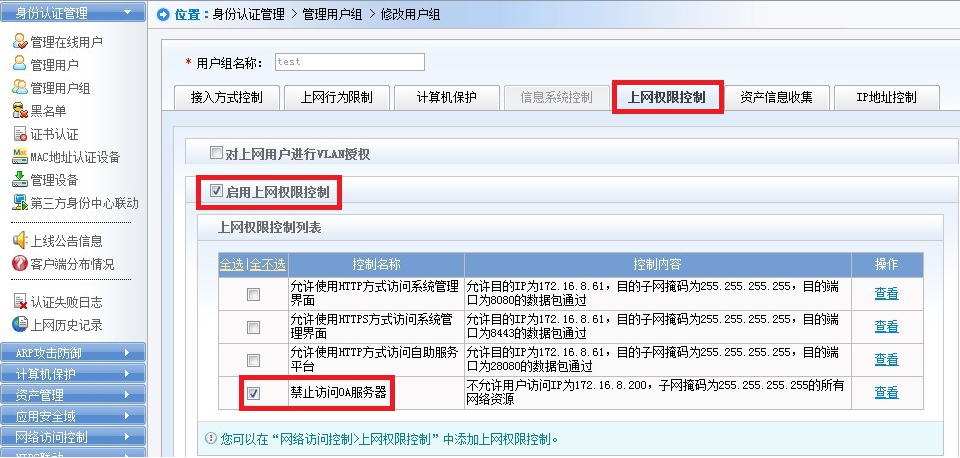Click the 控制名称 column header
This screenshot has height=458, width=960.
click(377, 265)
